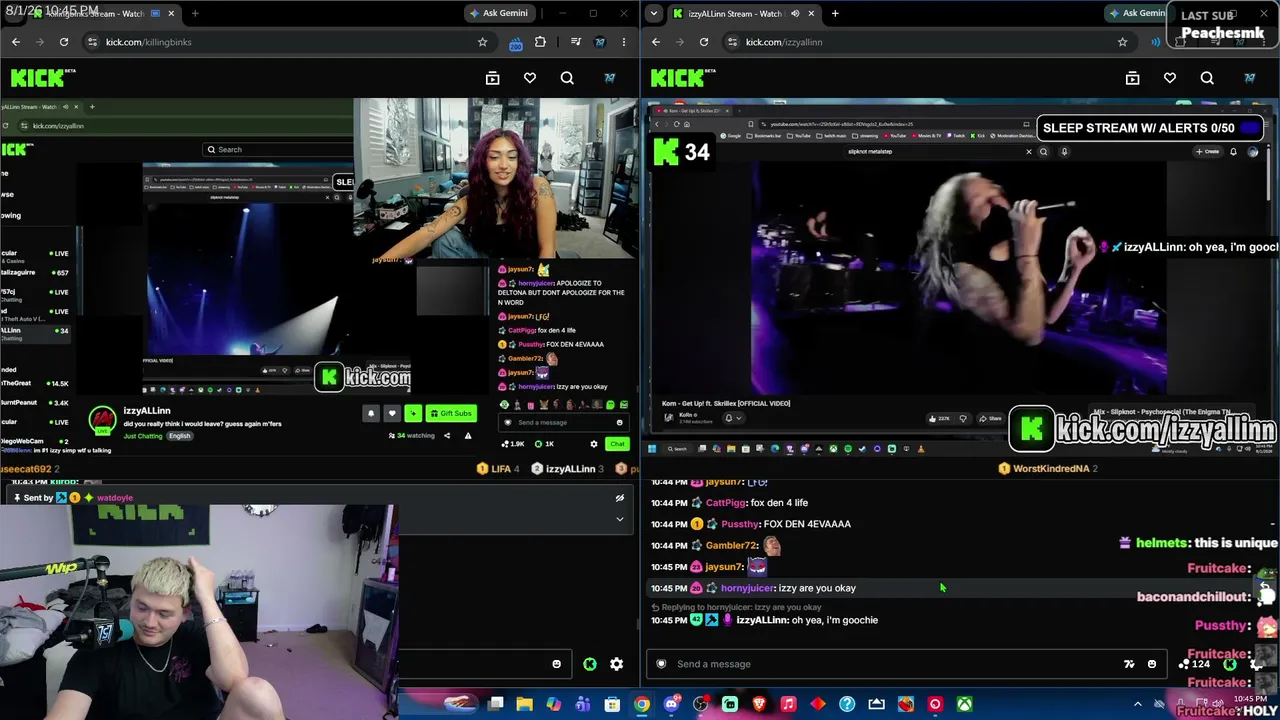The height and width of the screenshot is (720, 1280).
Task: Open emote picker in killingbinks chat box
Action: click(557, 664)
